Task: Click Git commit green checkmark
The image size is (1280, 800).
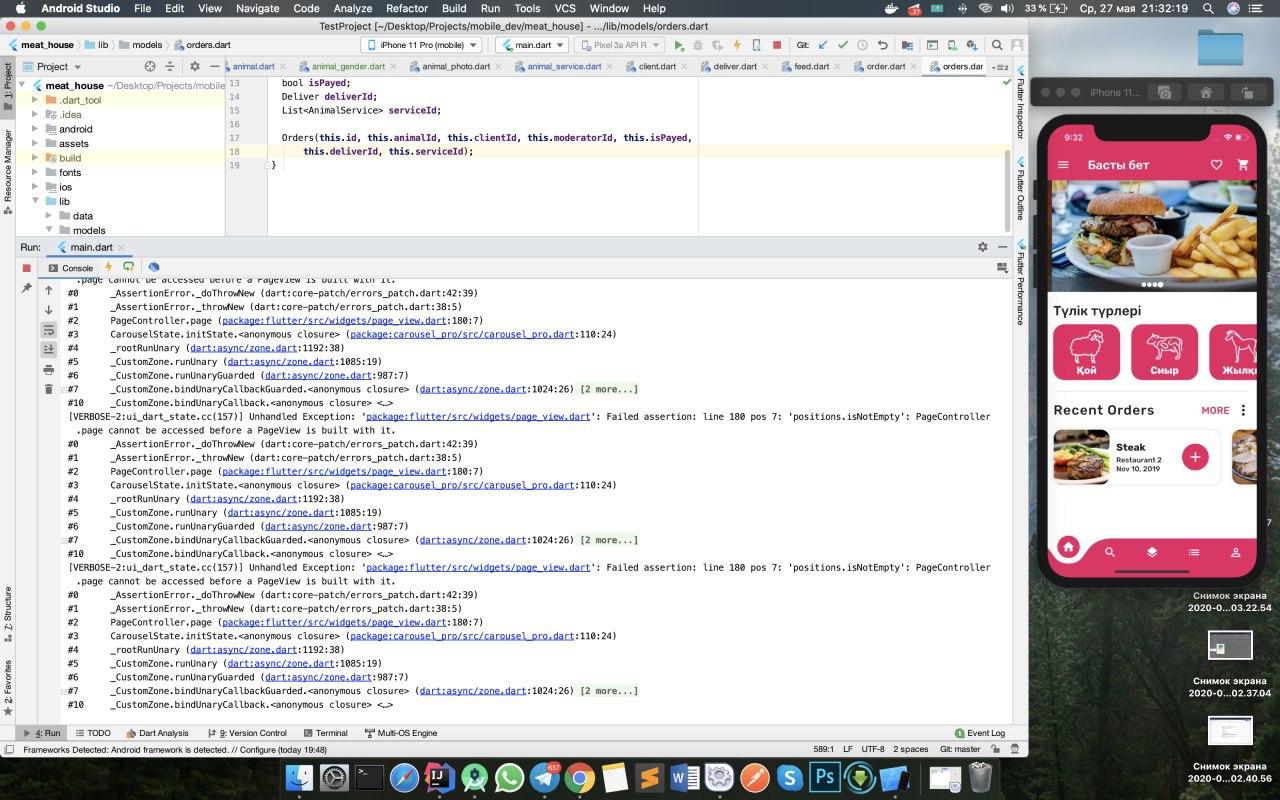Action: click(x=843, y=45)
